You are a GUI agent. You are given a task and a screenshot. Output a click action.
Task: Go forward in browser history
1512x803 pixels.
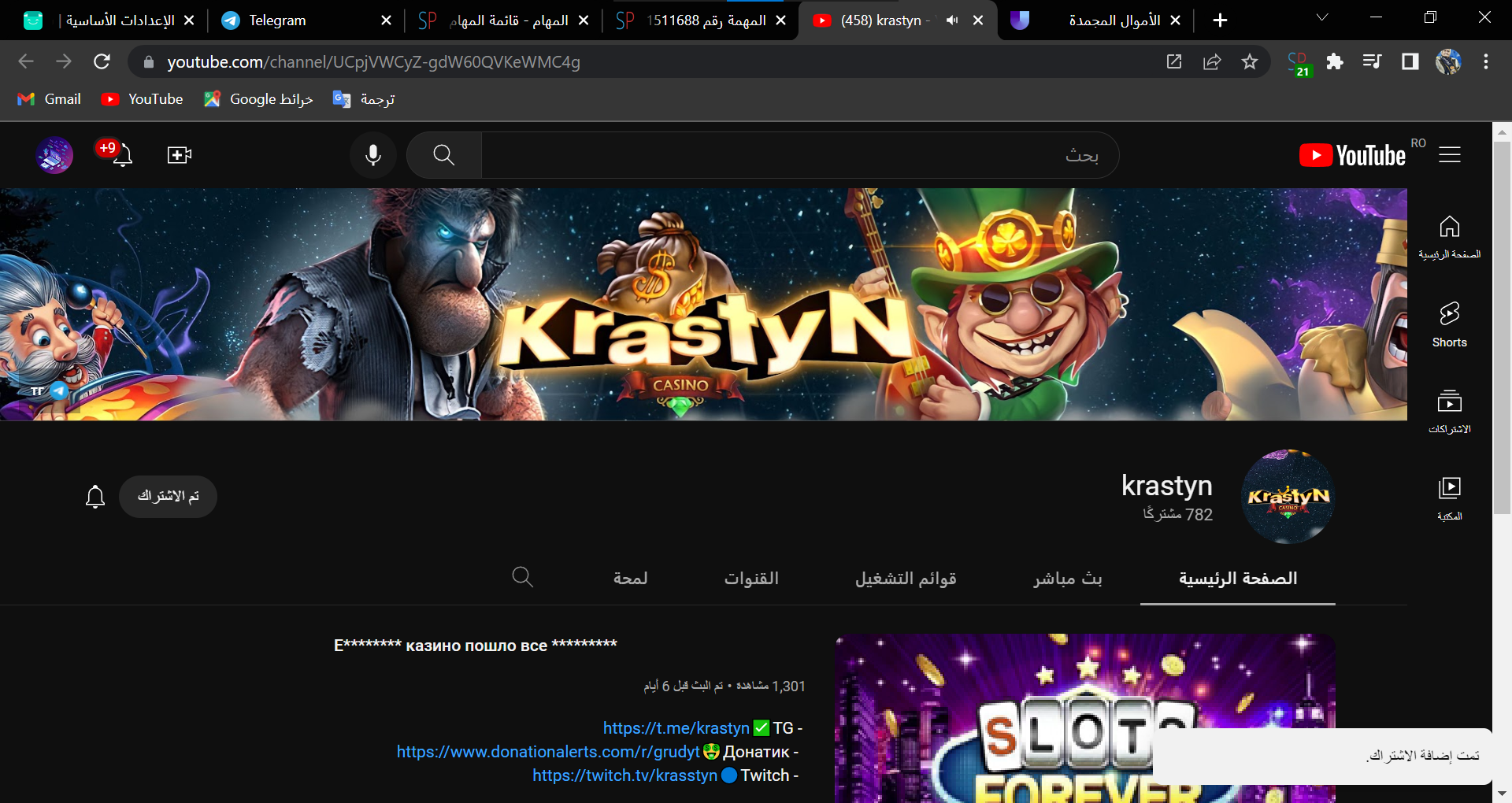tap(64, 61)
